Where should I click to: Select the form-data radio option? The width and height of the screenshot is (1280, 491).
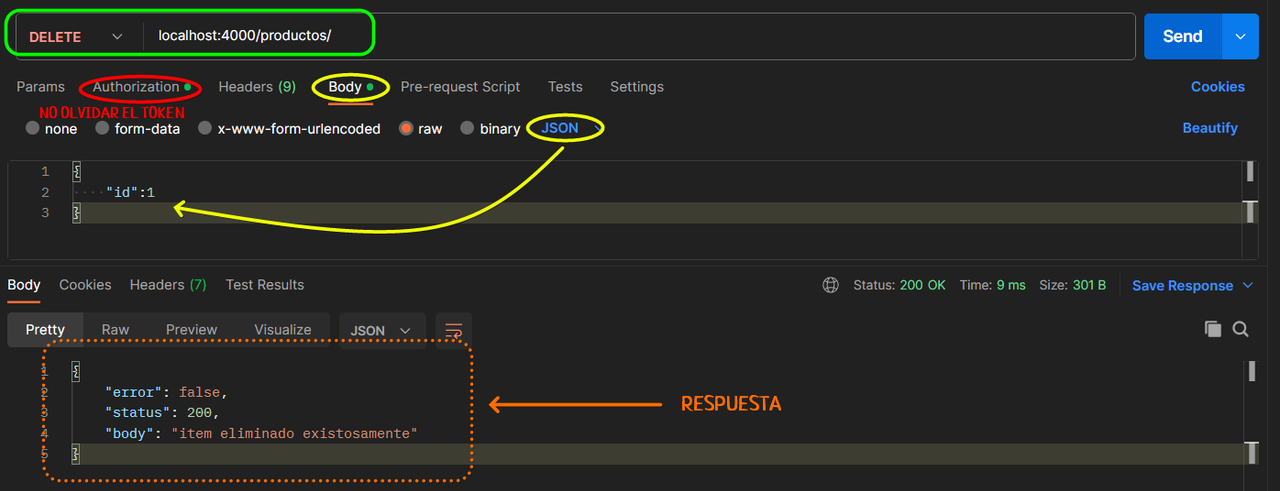click(102, 128)
